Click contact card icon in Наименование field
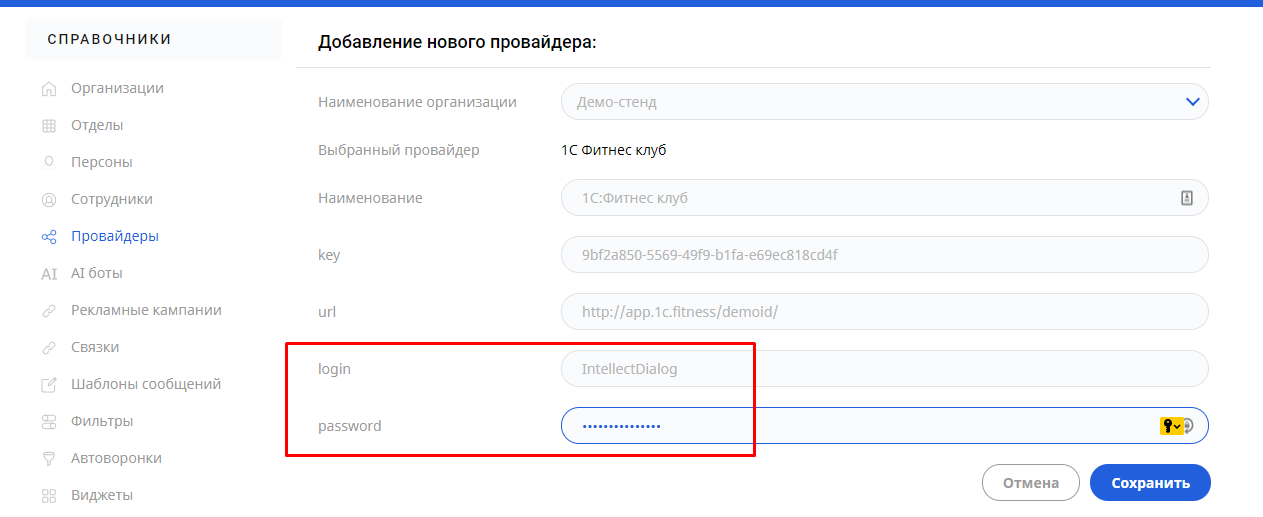 pos(1187,198)
